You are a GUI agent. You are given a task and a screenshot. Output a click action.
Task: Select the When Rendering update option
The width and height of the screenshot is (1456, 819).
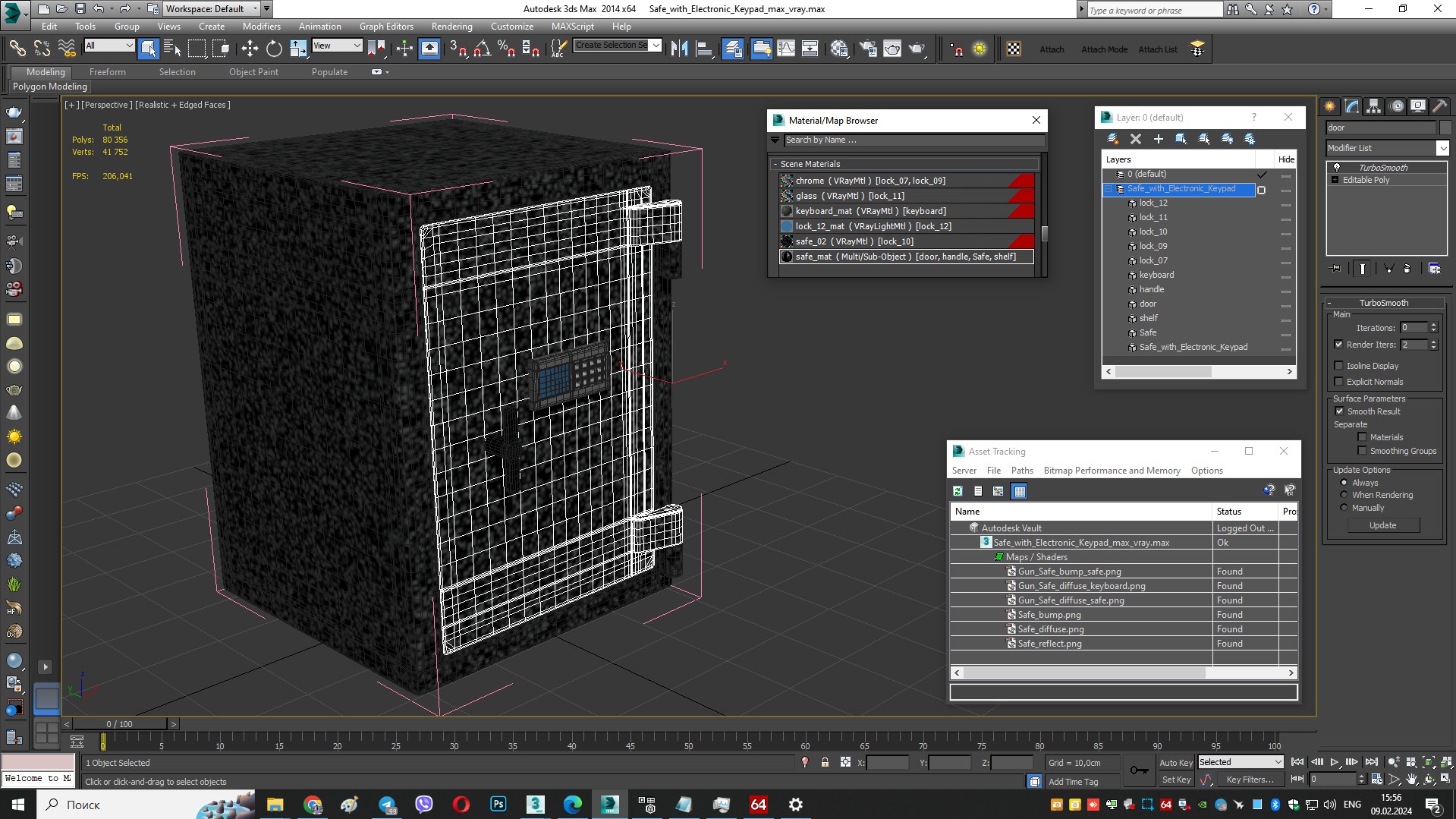(1344, 495)
